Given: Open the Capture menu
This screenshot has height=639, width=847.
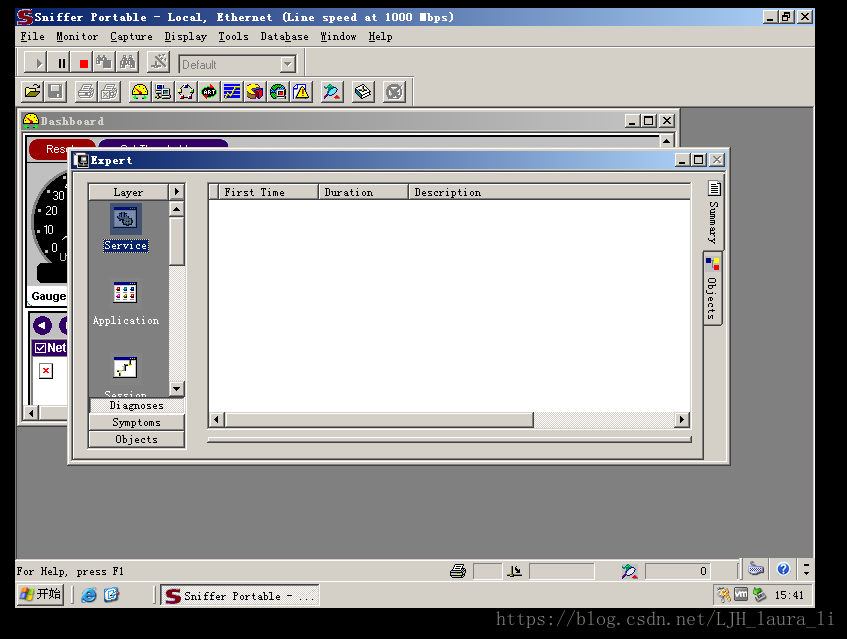Looking at the screenshot, I should click(x=131, y=37).
